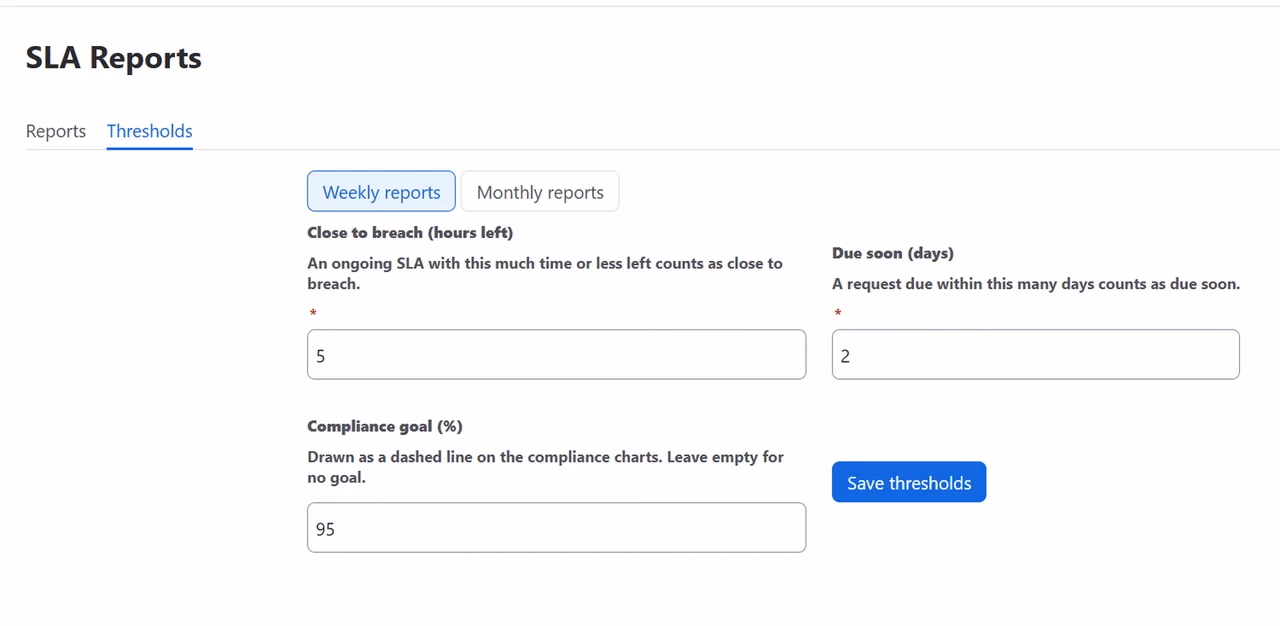Click the Close to breach hours input
Image resolution: width=1280 pixels, height=626 pixels.
click(x=556, y=355)
